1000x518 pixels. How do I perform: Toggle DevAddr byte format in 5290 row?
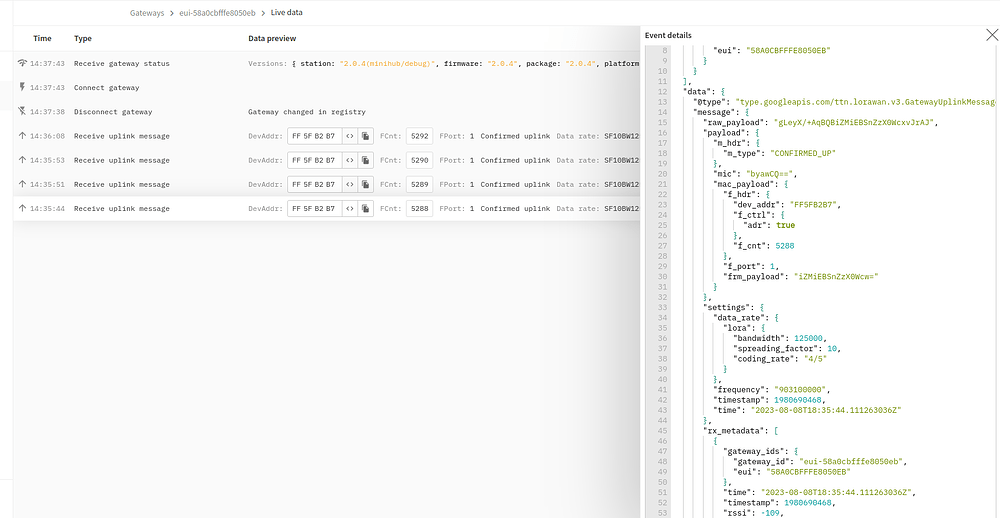point(350,160)
